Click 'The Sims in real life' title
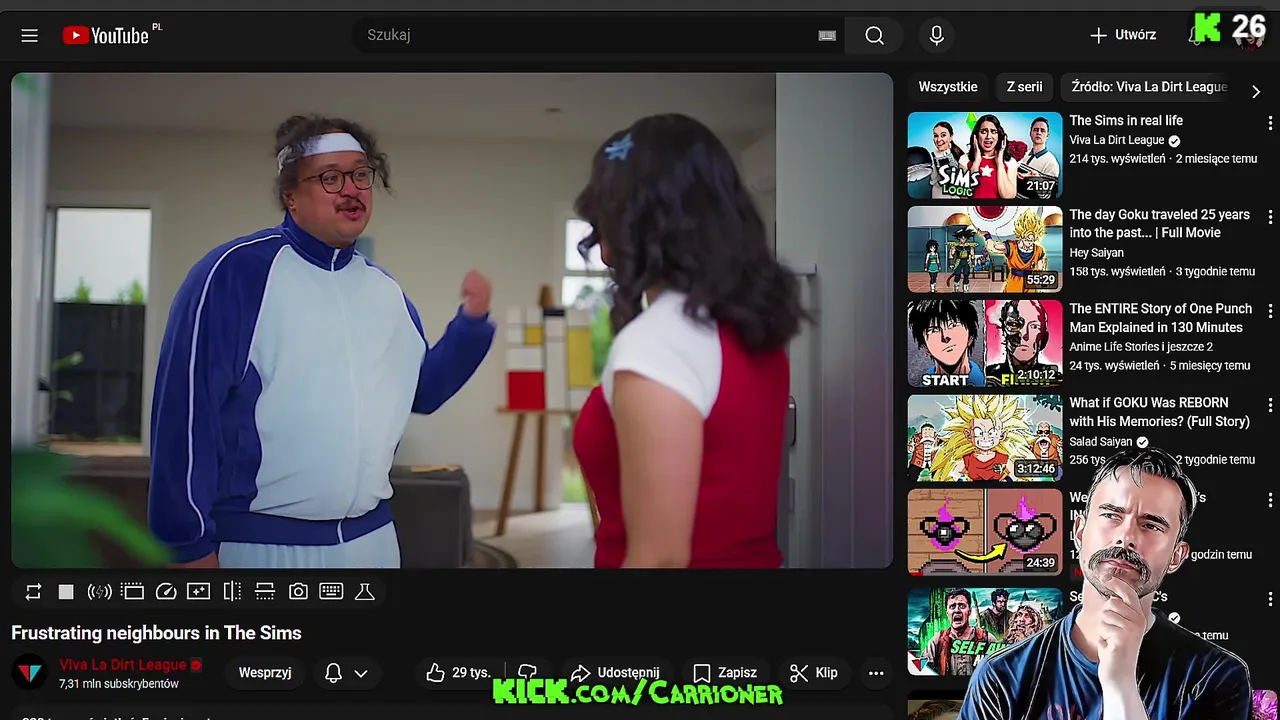This screenshot has width=1280, height=720. point(1126,121)
